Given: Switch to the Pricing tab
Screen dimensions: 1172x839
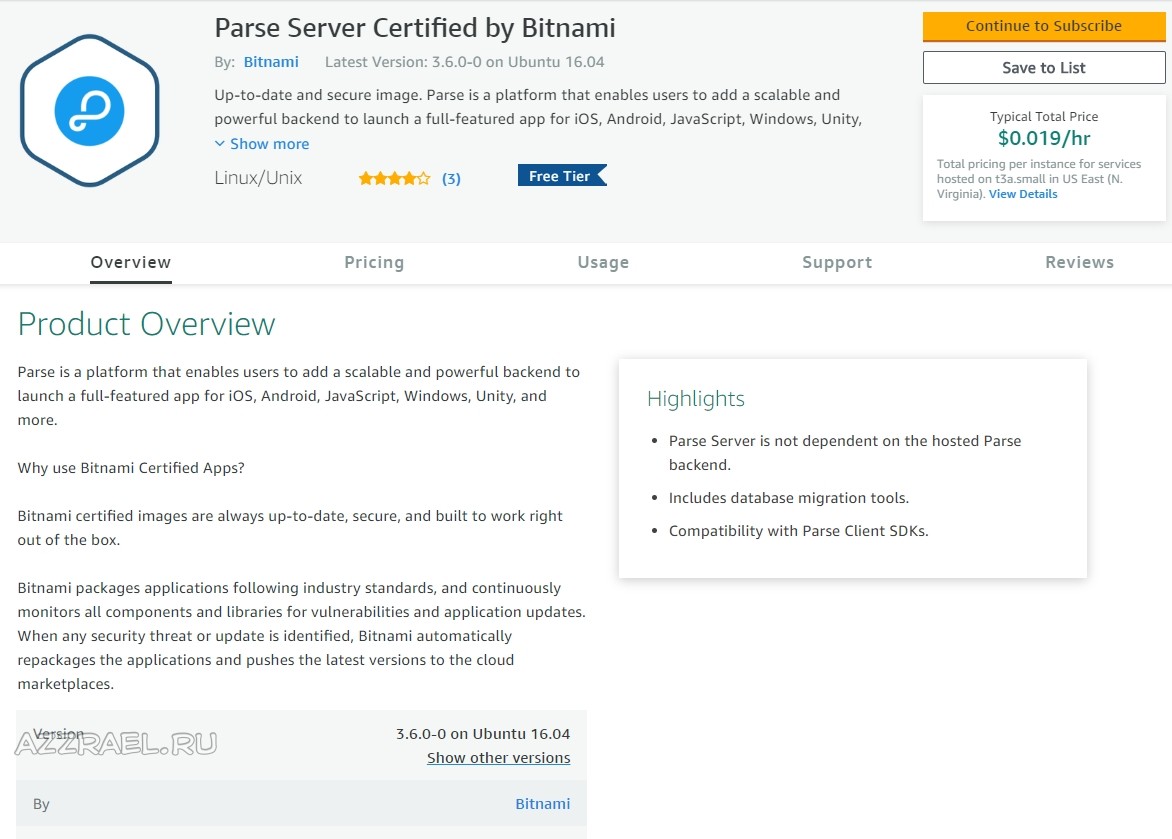Looking at the screenshot, I should tap(374, 262).
